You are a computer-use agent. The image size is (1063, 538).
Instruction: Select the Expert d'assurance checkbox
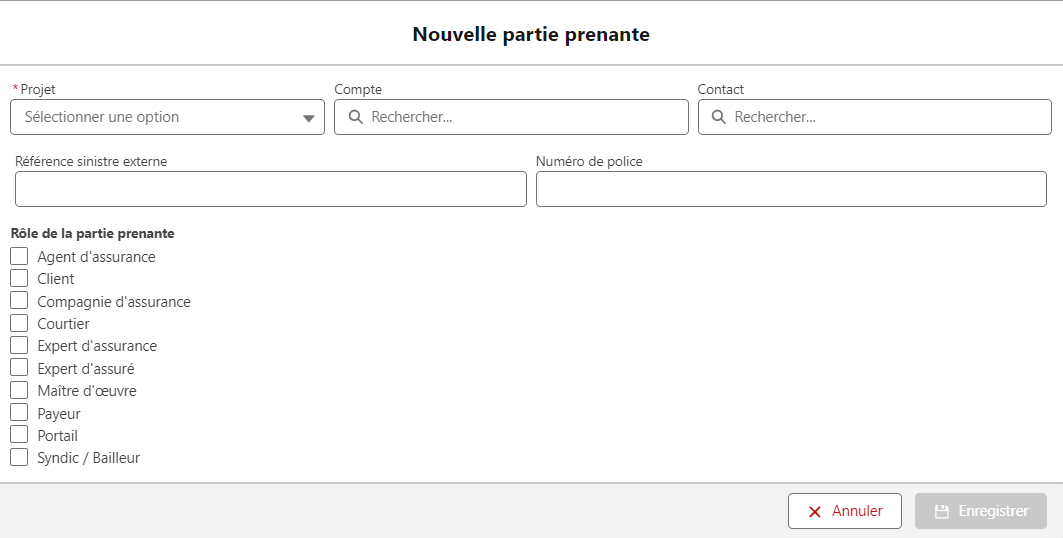(19, 346)
